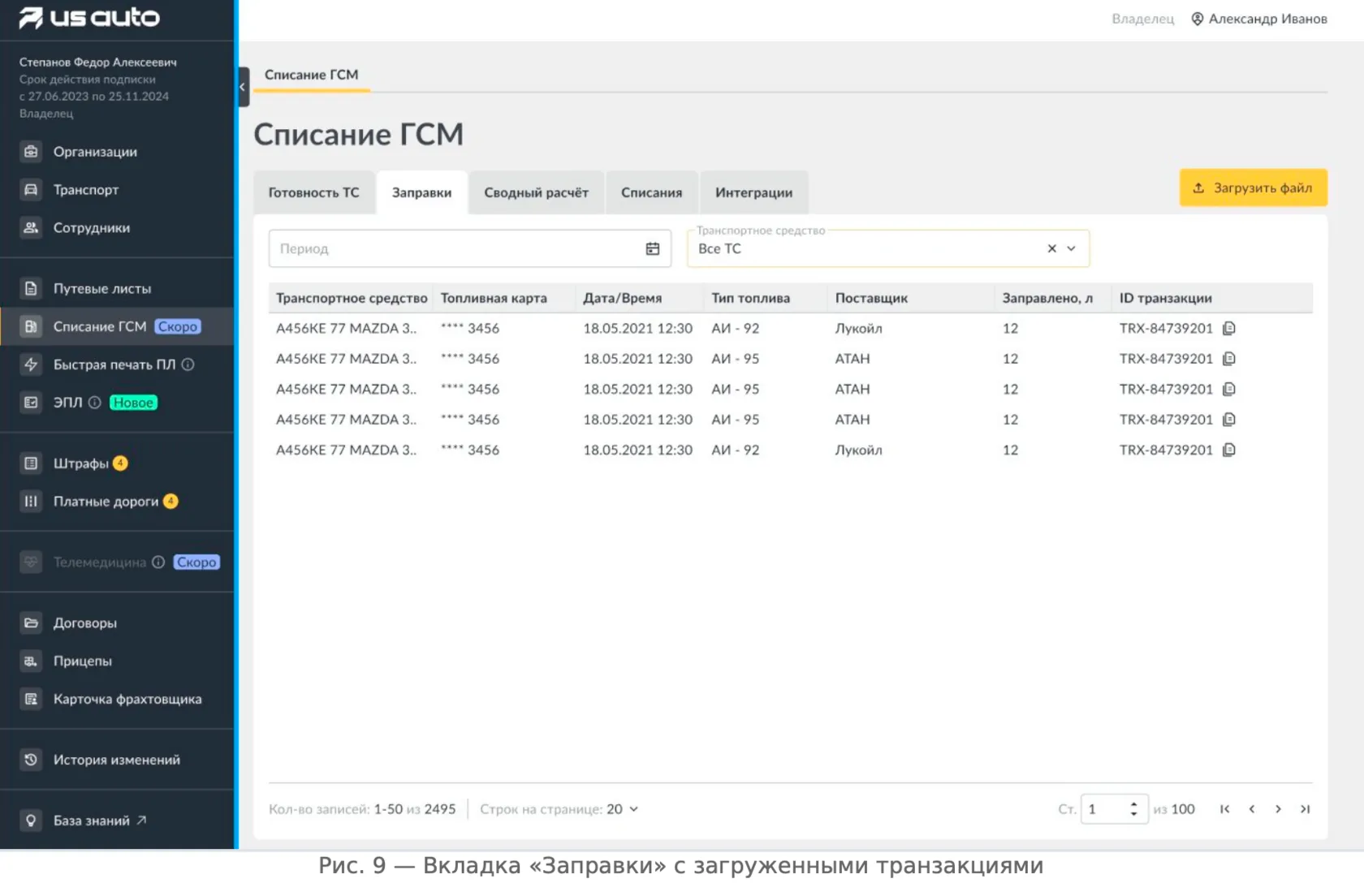Image resolution: width=1364 pixels, height=896 pixels.
Task: Sort by Транспортное средство column header
Action: tap(352, 298)
